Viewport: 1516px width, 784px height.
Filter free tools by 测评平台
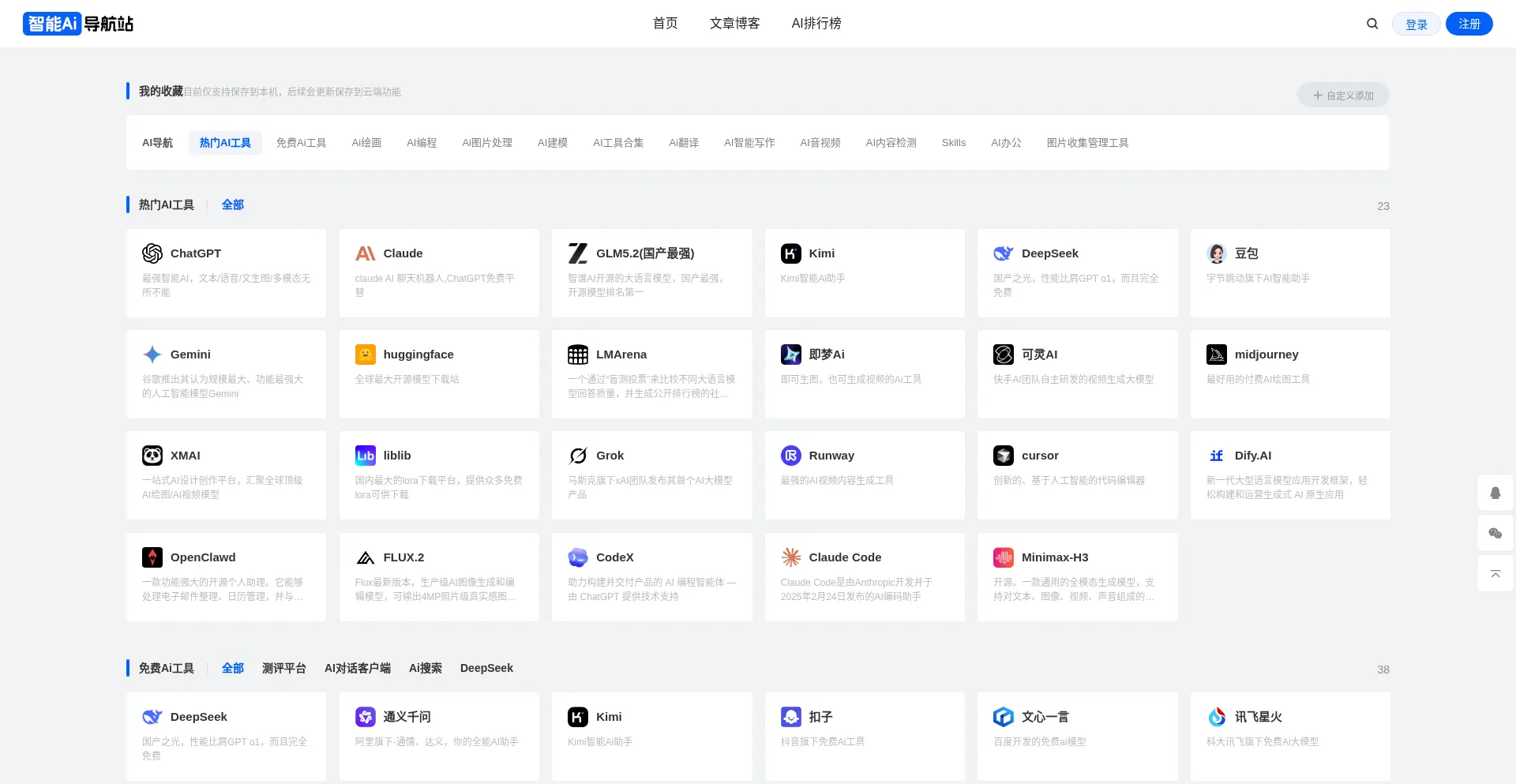coord(284,669)
